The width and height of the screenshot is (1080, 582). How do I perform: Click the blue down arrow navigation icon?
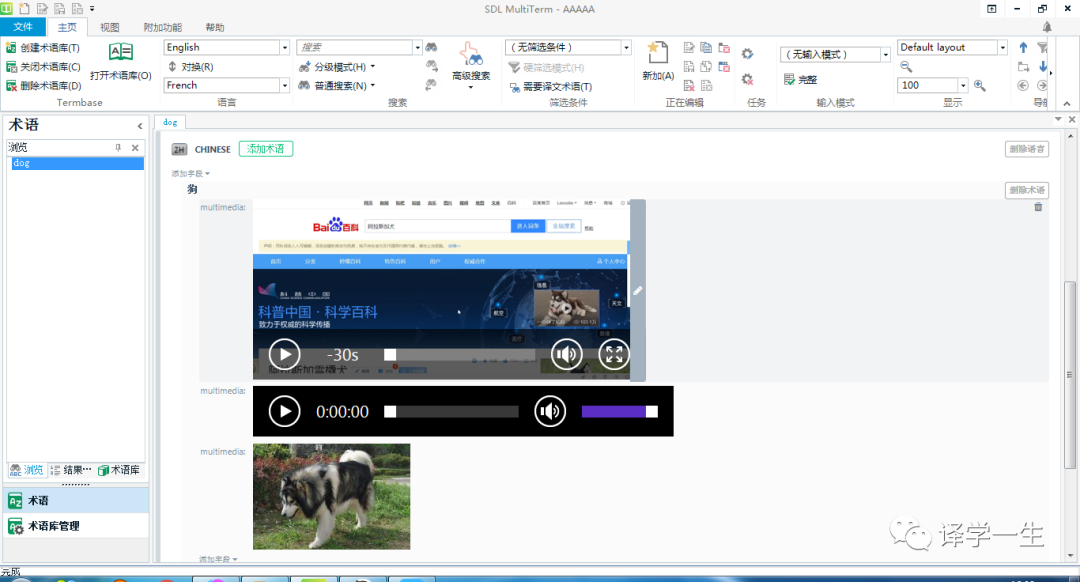[x=1043, y=67]
